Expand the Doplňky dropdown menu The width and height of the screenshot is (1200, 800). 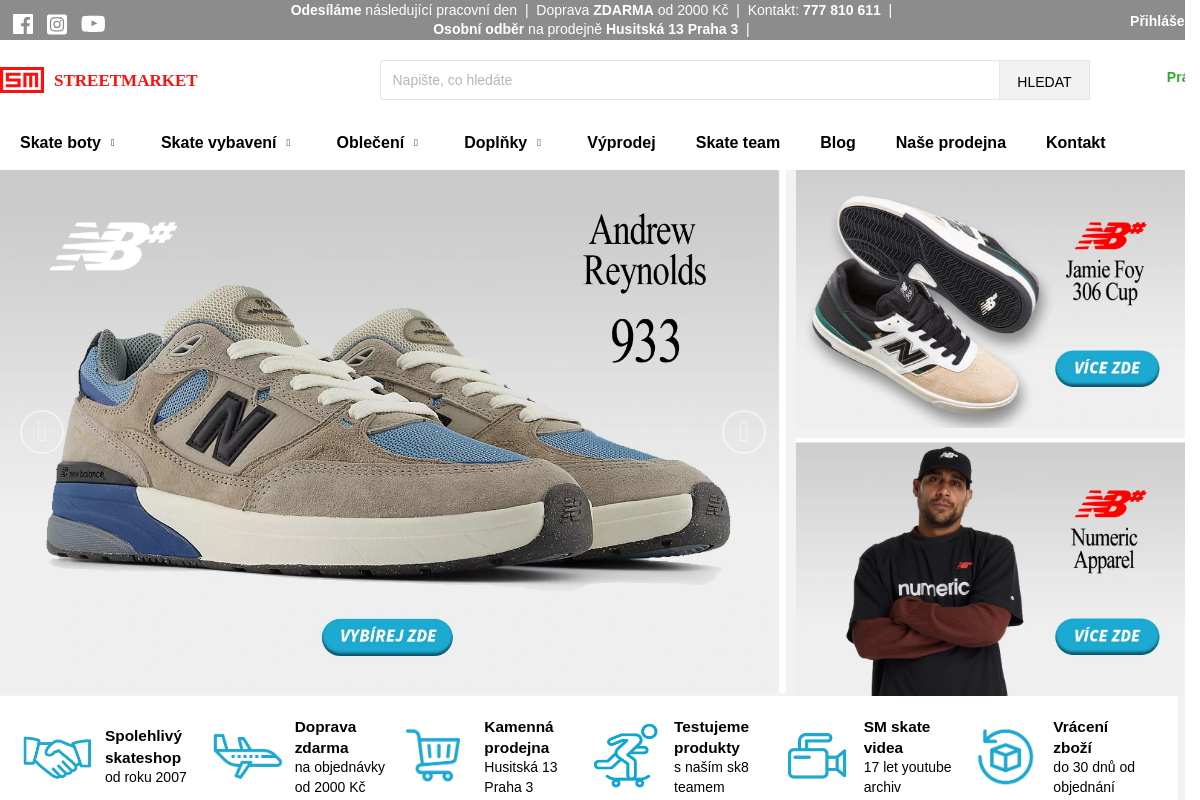503,142
